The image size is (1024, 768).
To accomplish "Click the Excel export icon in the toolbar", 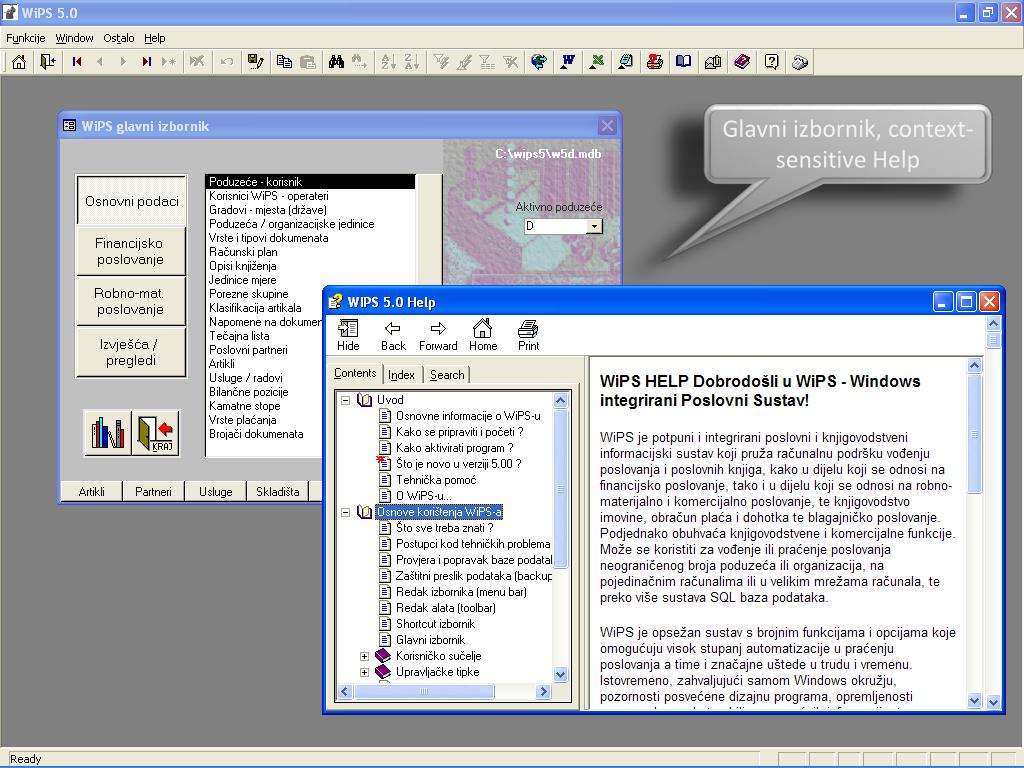I will point(596,62).
